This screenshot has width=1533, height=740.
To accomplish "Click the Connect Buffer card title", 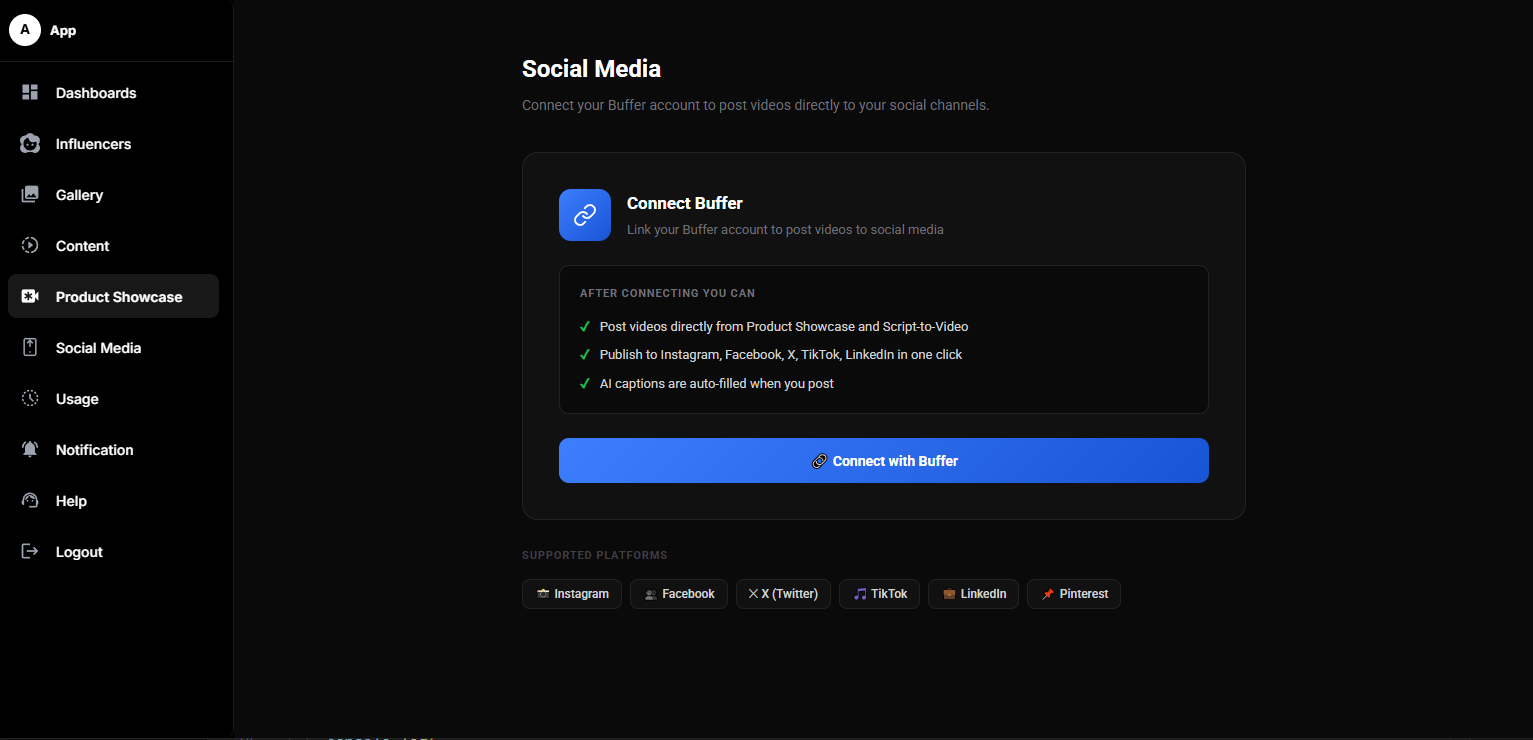I will point(685,203).
